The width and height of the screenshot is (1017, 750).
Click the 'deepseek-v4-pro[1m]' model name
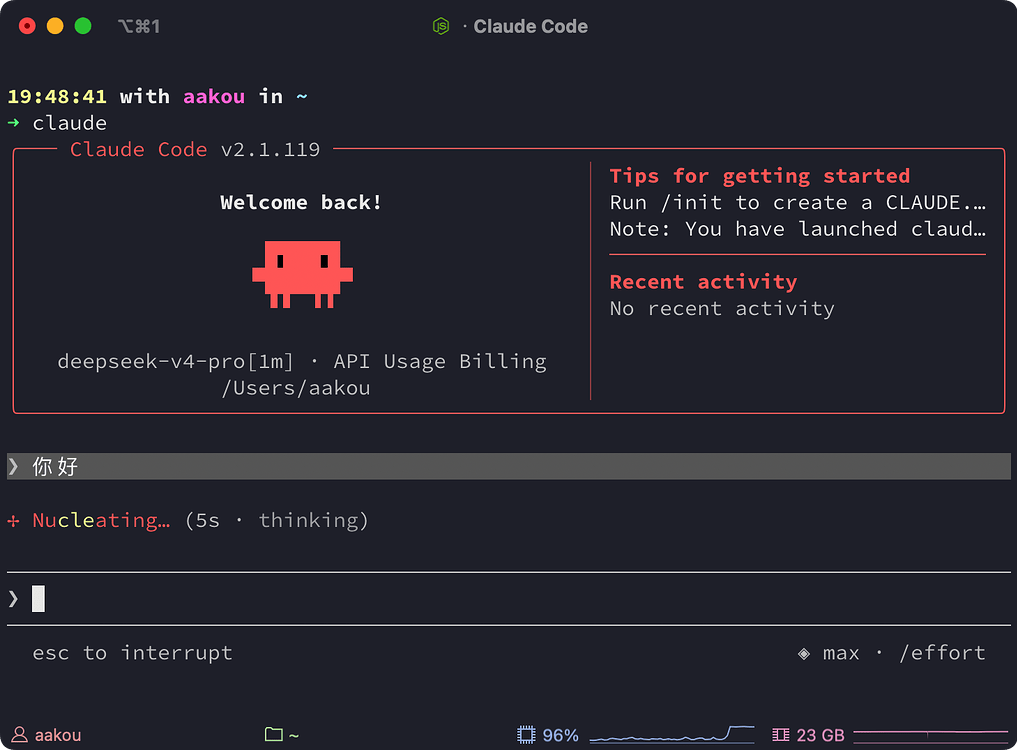click(x=175, y=361)
